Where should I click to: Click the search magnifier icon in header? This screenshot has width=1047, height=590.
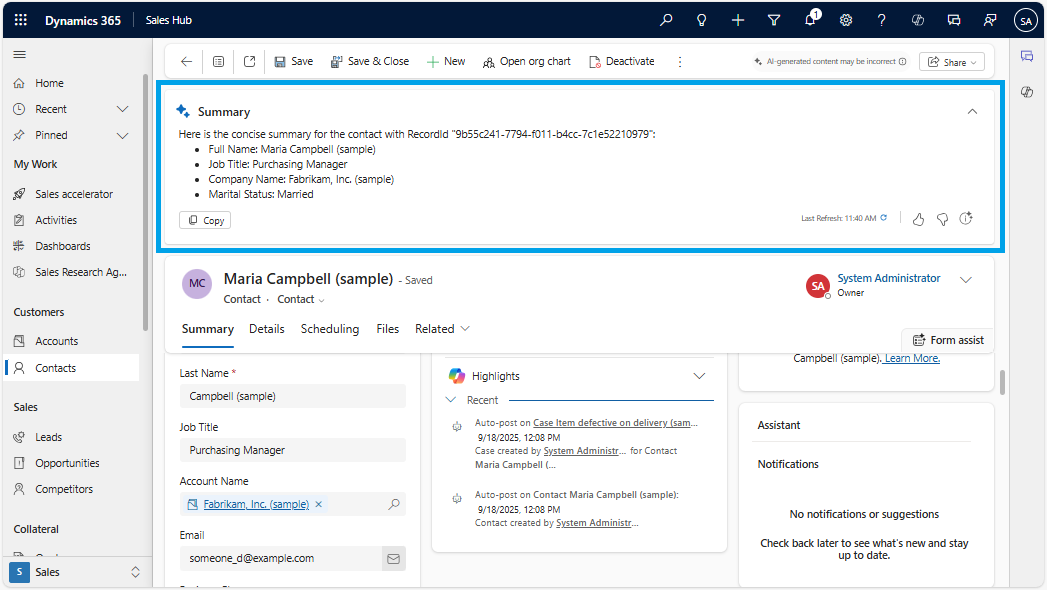point(667,20)
